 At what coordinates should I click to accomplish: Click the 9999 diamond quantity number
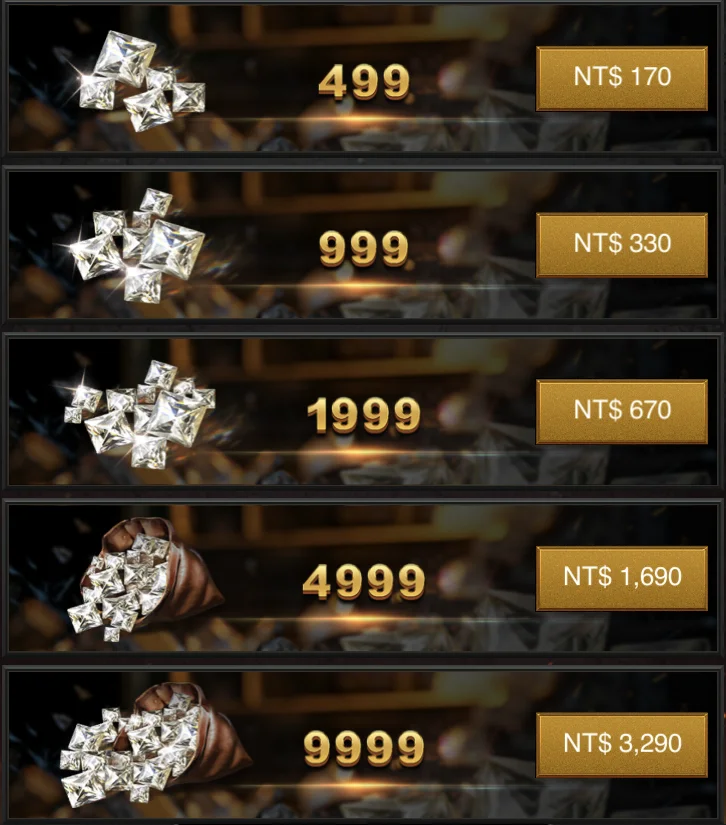(x=364, y=748)
